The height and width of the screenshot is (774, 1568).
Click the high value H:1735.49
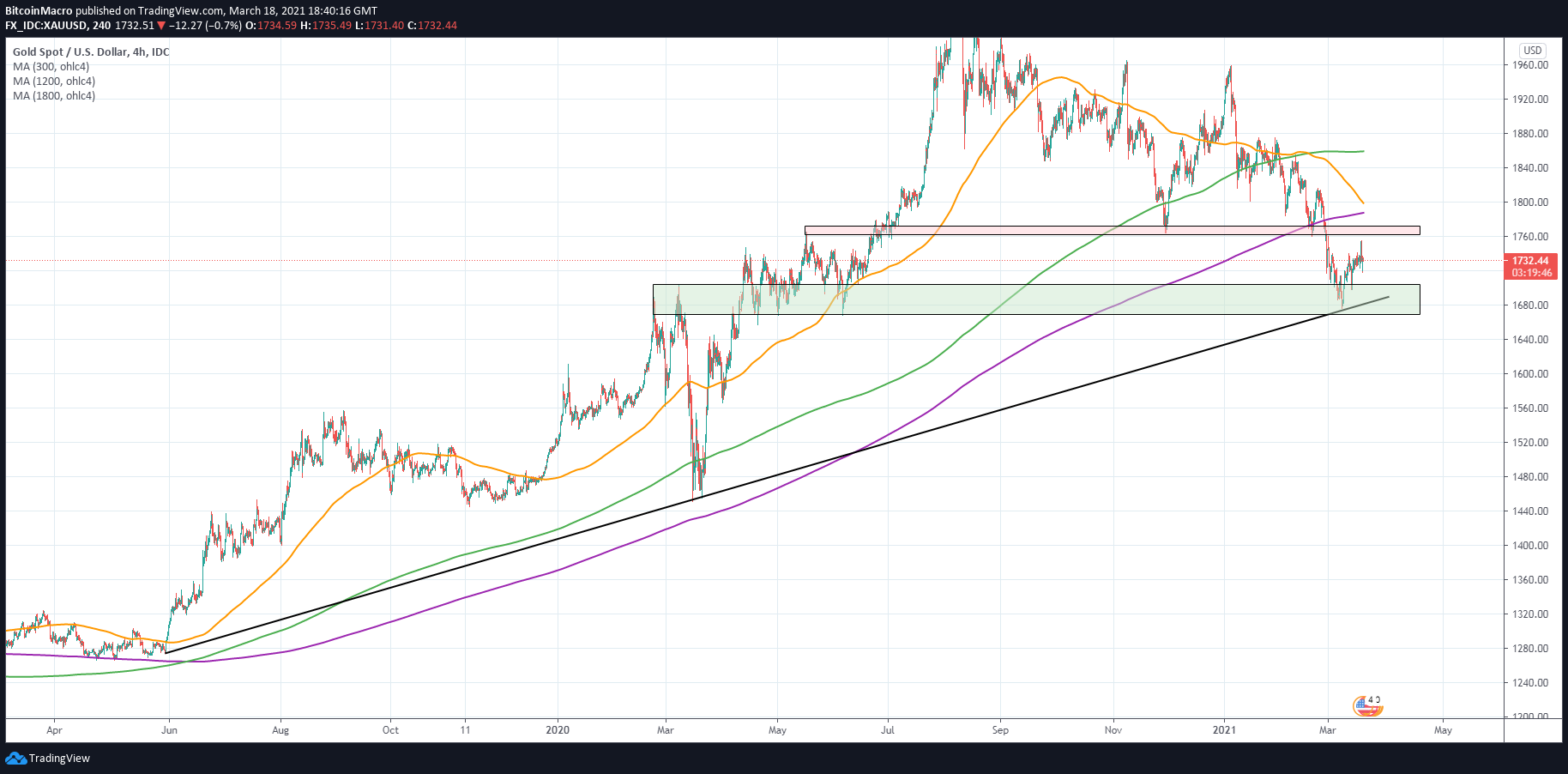coord(326,26)
